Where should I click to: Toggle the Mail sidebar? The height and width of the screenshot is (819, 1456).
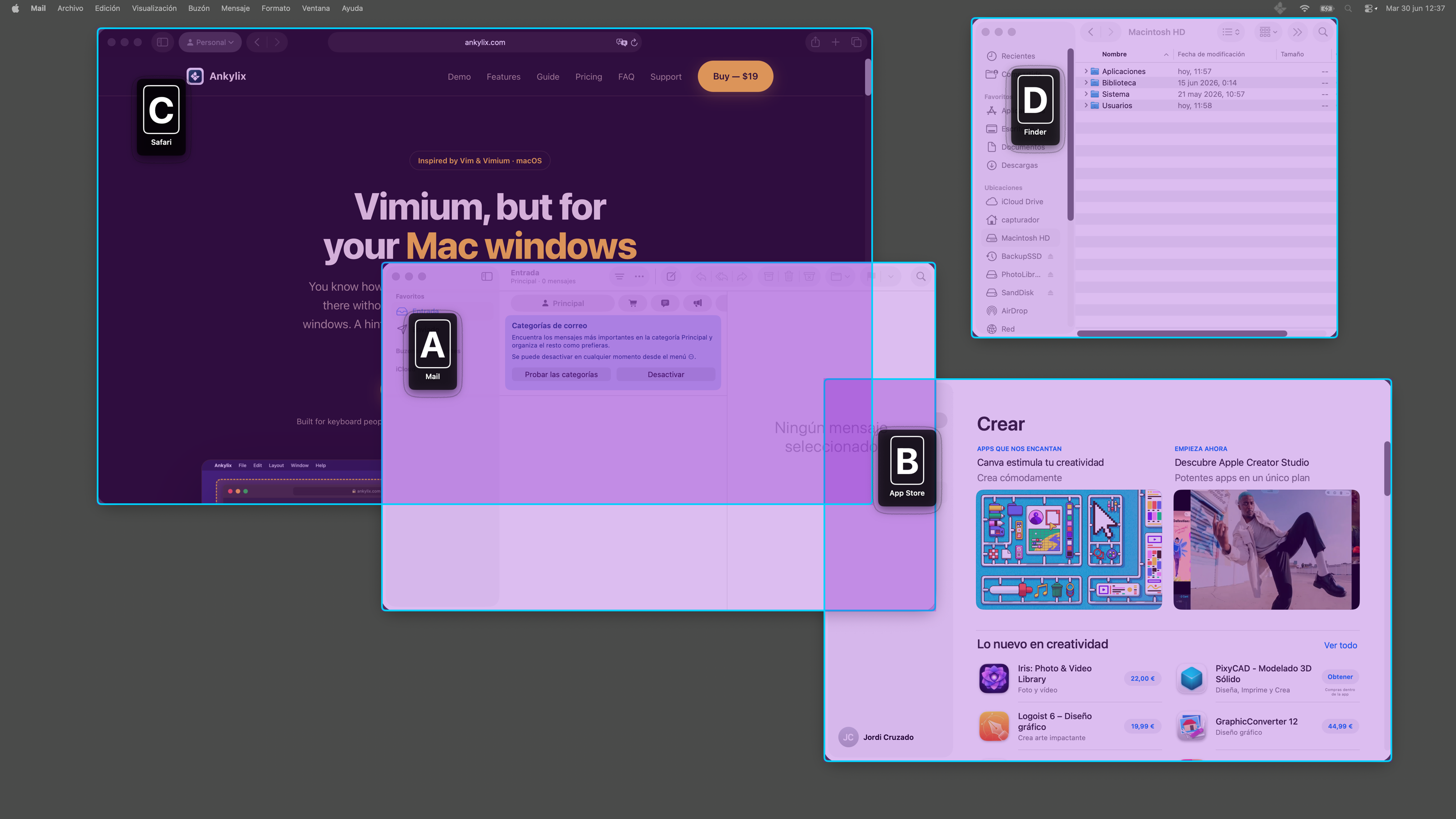(487, 276)
